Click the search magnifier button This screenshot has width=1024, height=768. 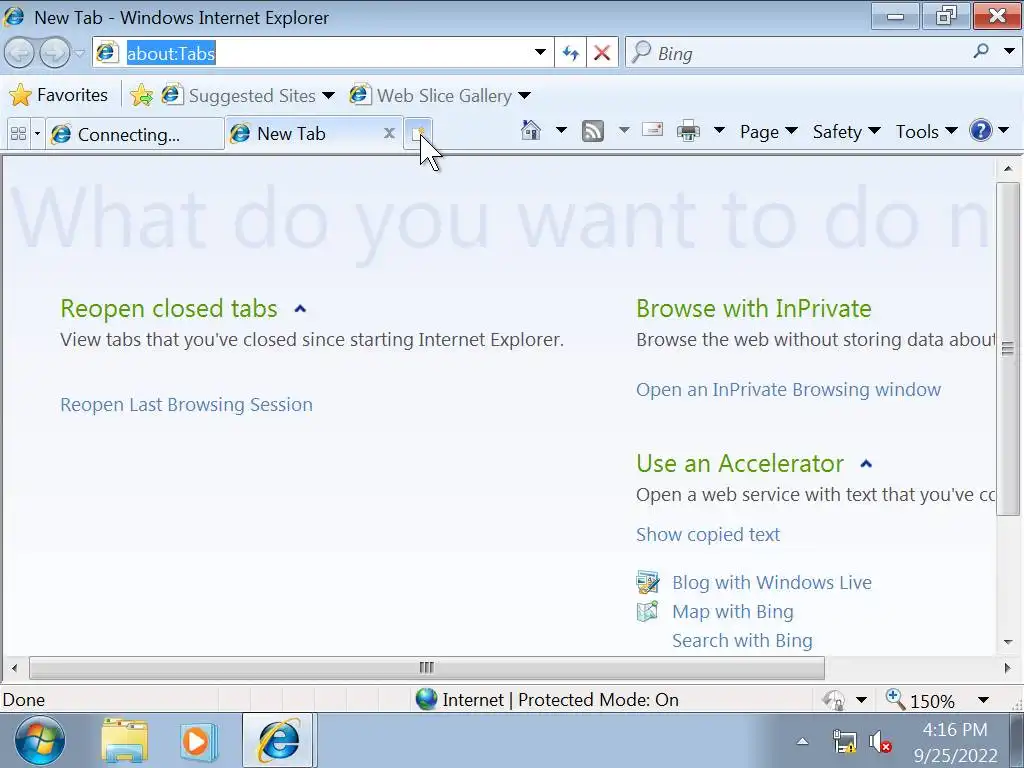pyautogui.click(x=980, y=52)
